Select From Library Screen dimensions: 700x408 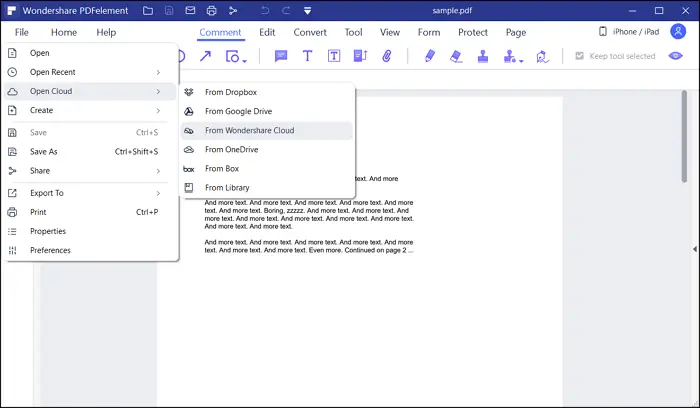[x=267, y=188]
